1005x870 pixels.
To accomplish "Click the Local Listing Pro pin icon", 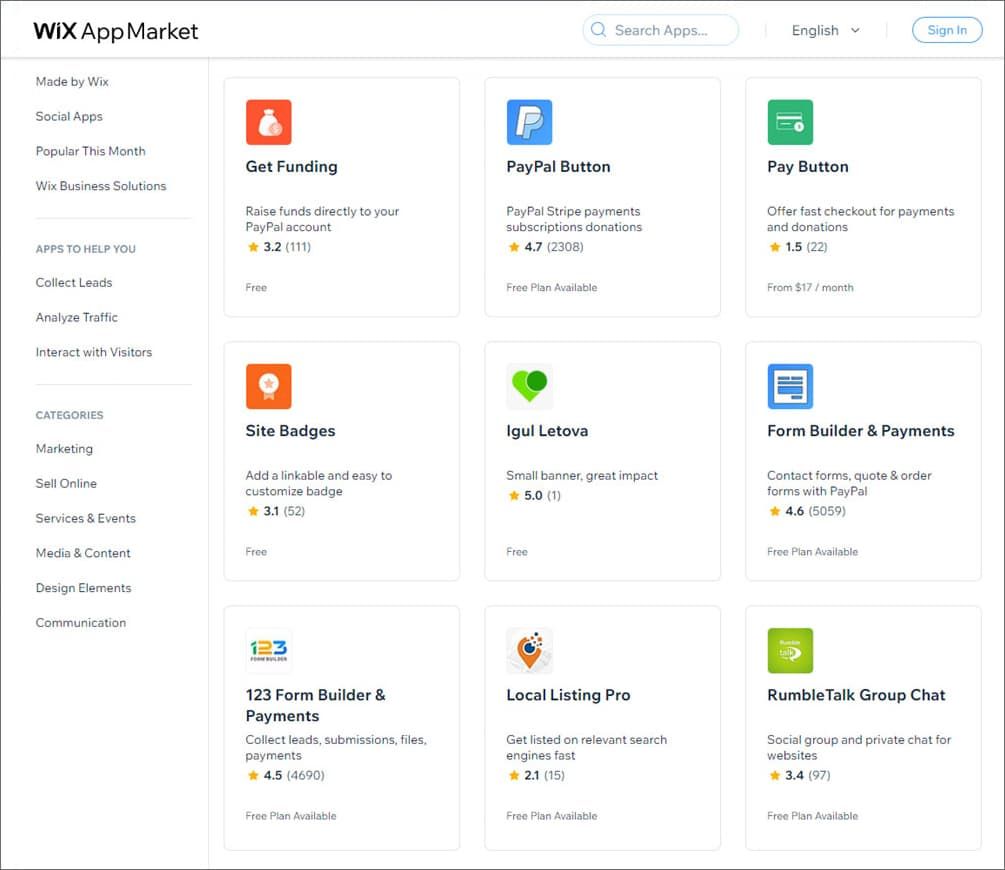I will (529, 650).
